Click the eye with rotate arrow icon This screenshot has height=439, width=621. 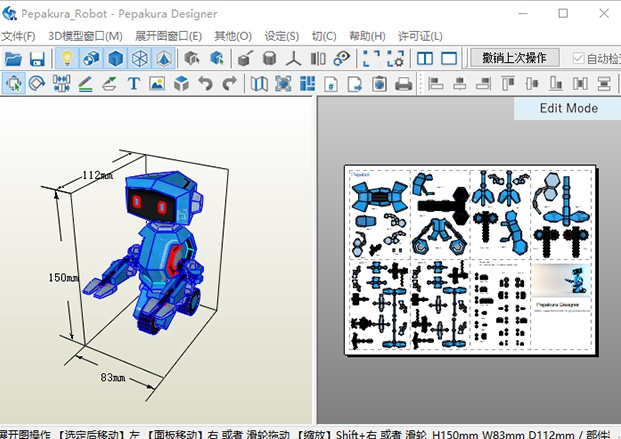pyautogui.click(x=342, y=59)
